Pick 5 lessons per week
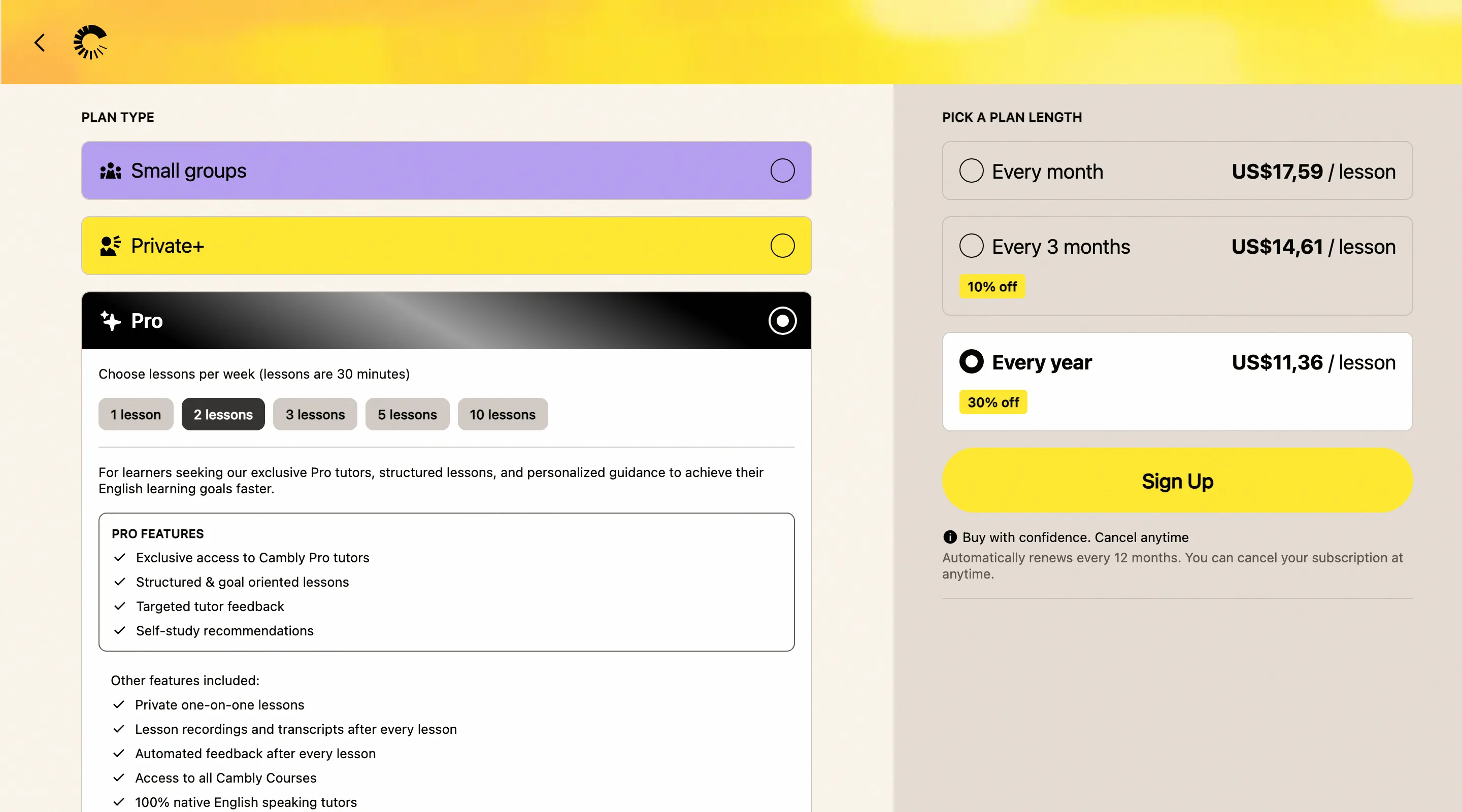The image size is (1462, 812). [x=408, y=414]
